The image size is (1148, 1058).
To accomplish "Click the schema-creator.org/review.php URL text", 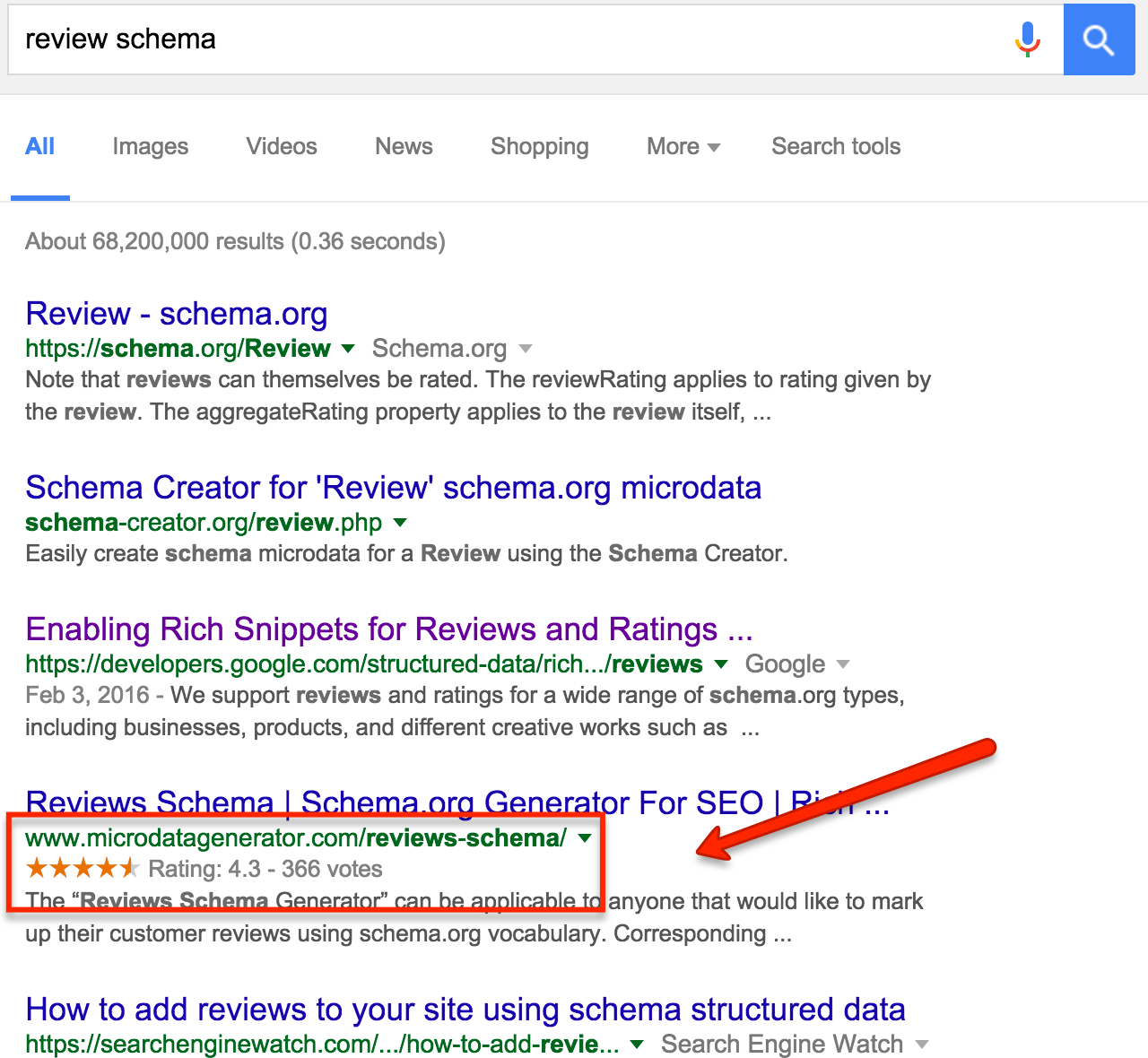I will [204, 522].
